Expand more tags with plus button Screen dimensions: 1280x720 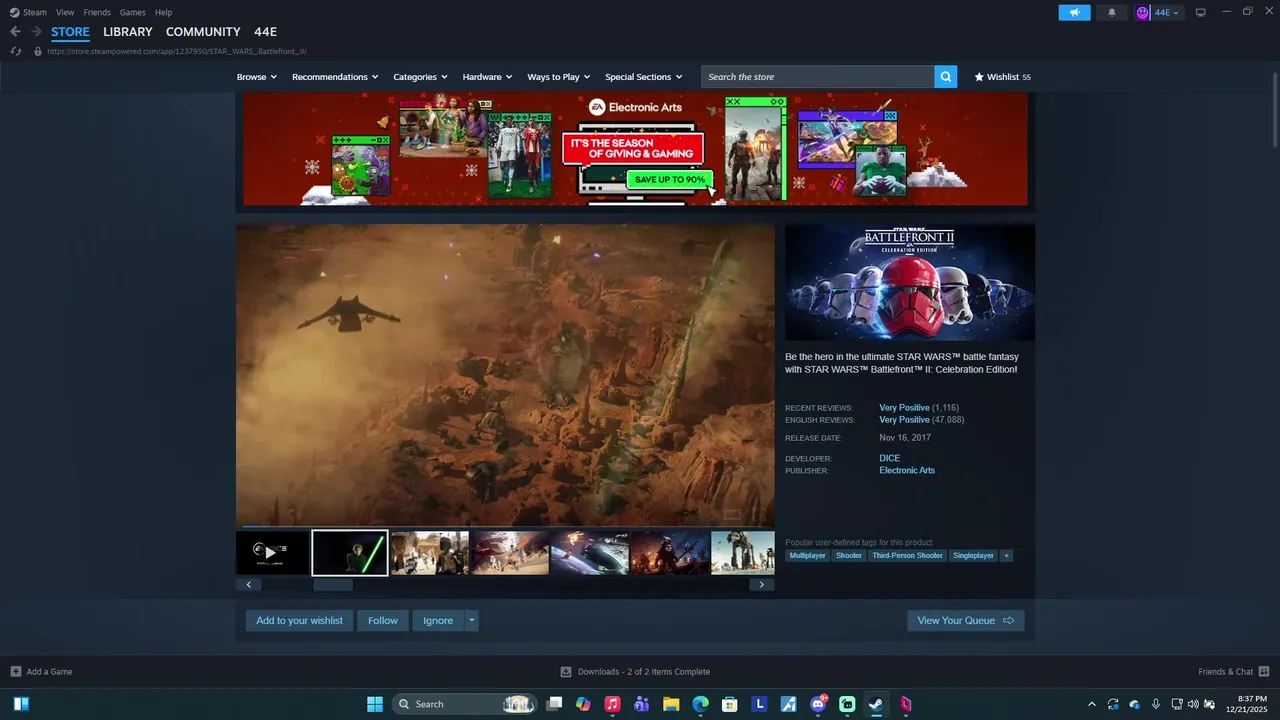(x=1006, y=555)
